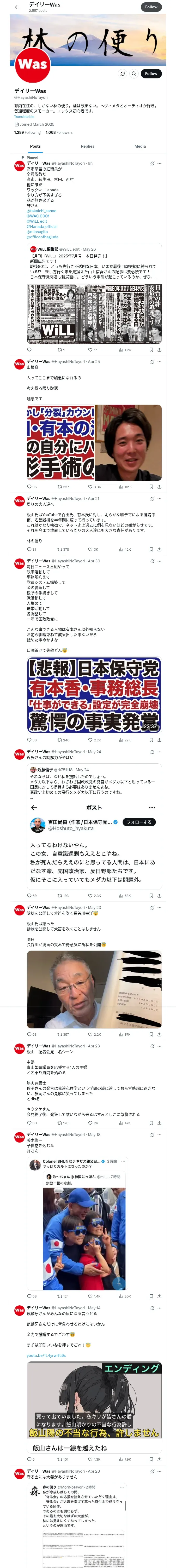Image resolution: width=176 pixels, height=1568 pixels.
Task: Bookmark the pinned WiLL magazine post
Action: (151, 350)
